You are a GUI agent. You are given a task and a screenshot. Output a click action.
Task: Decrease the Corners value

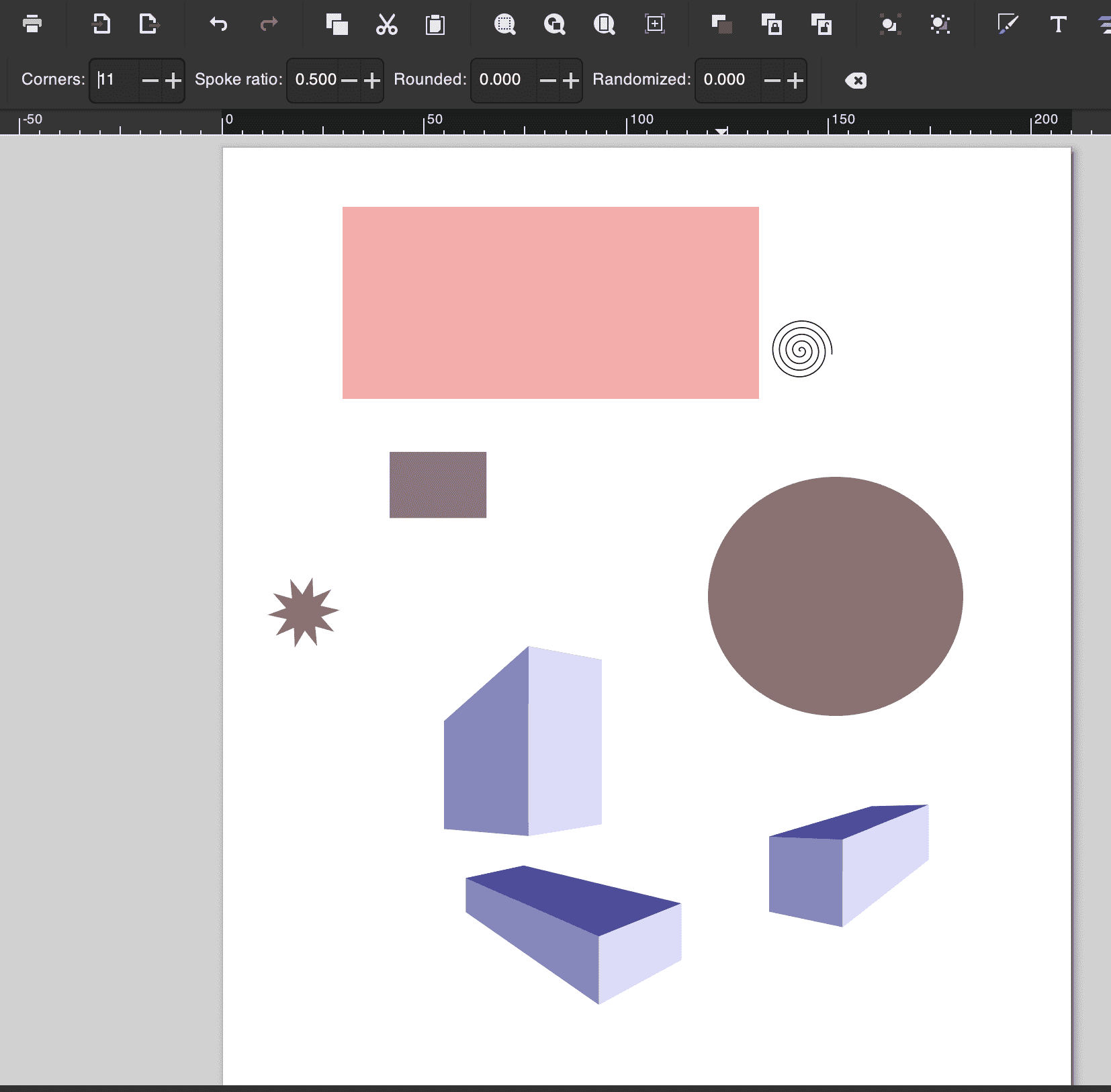[150, 81]
